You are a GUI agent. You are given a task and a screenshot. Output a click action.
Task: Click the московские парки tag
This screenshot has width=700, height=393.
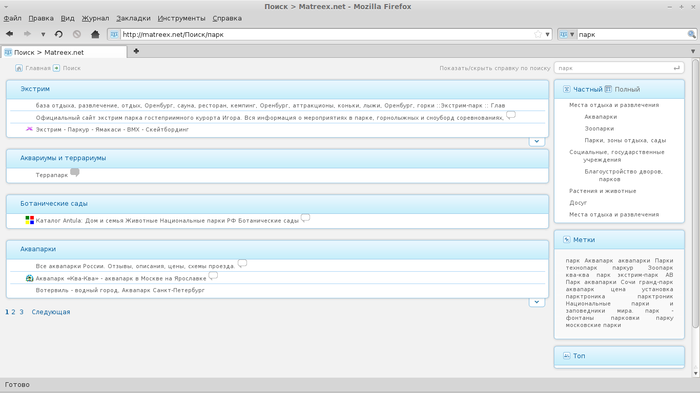coord(593,325)
